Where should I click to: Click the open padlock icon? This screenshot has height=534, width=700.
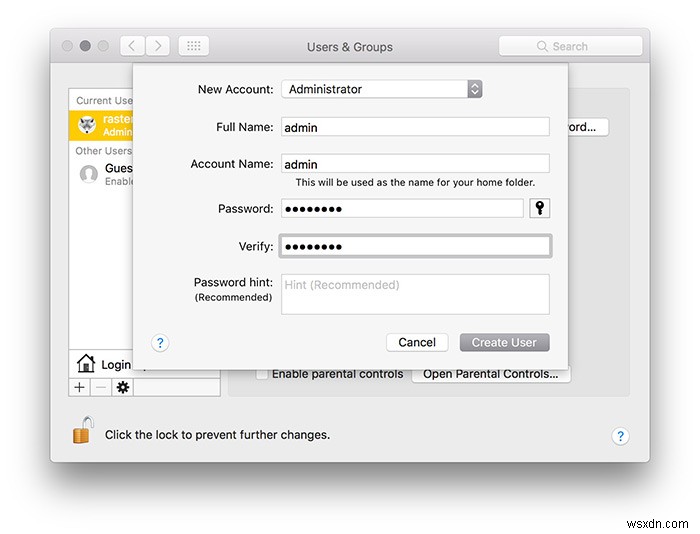tap(83, 430)
